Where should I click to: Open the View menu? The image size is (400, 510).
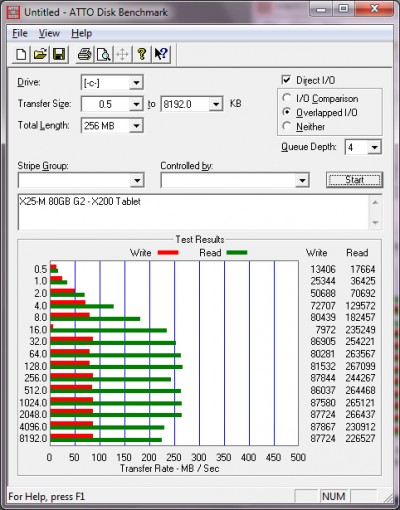coord(49,33)
